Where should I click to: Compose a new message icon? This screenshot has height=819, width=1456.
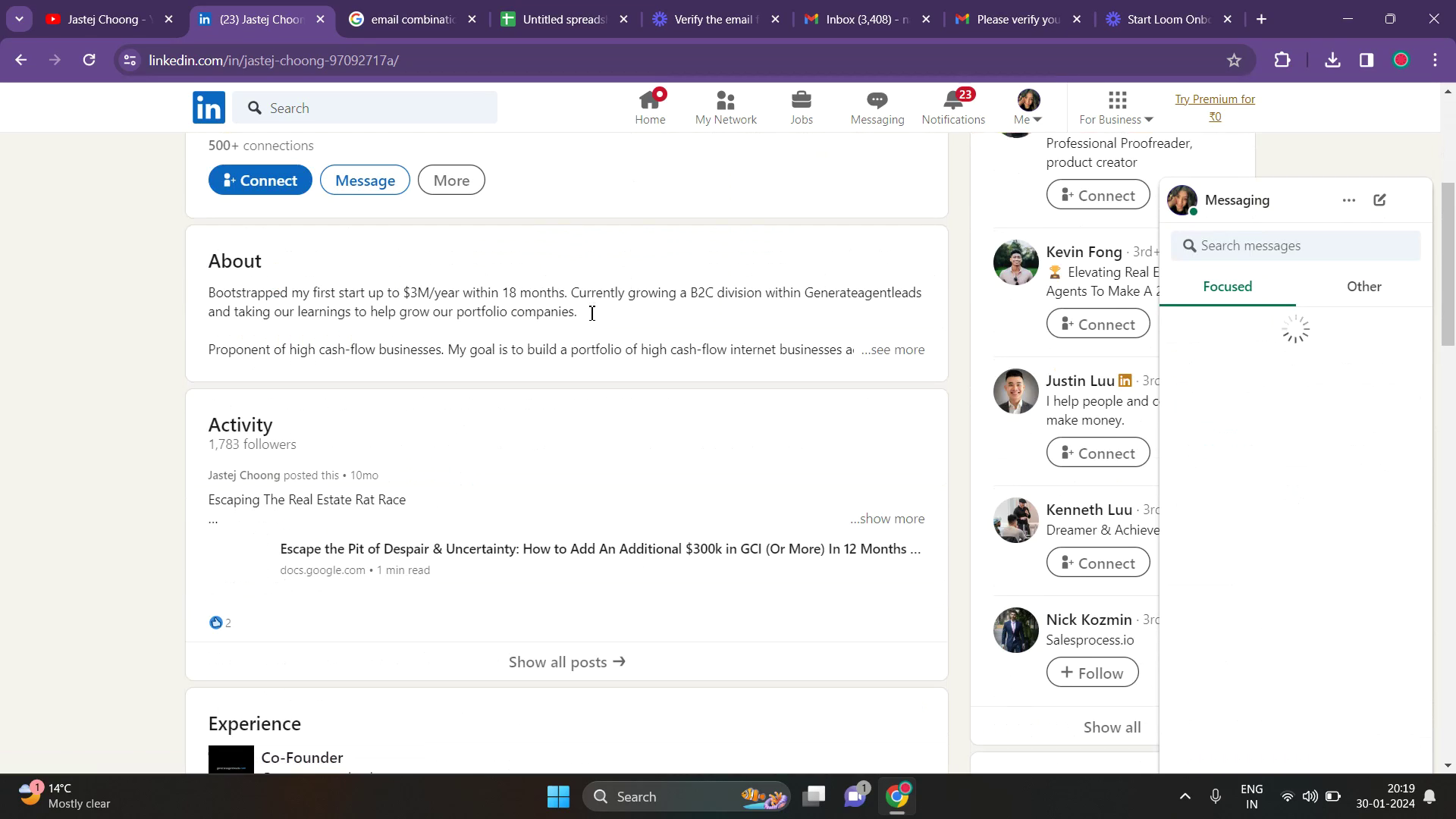click(x=1380, y=200)
